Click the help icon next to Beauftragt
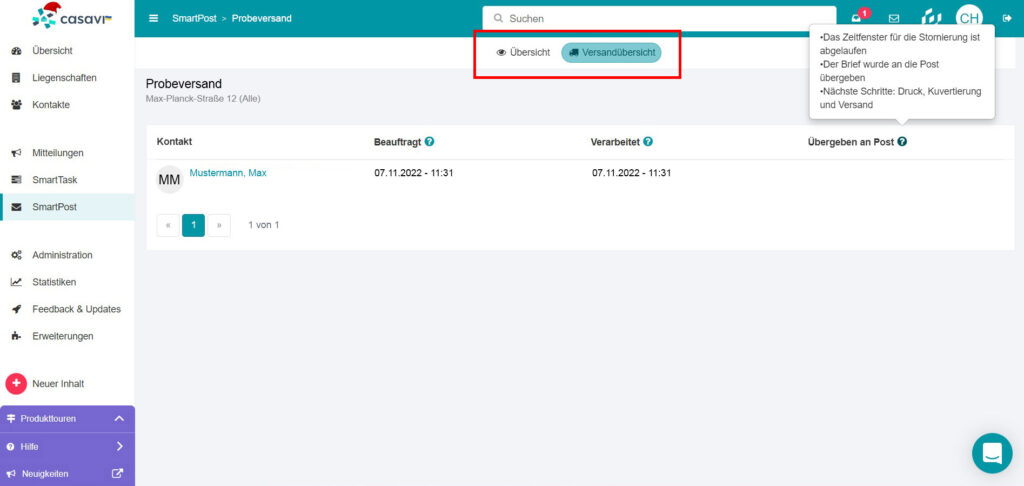Image resolution: width=1024 pixels, height=486 pixels. click(x=429, y=142)
